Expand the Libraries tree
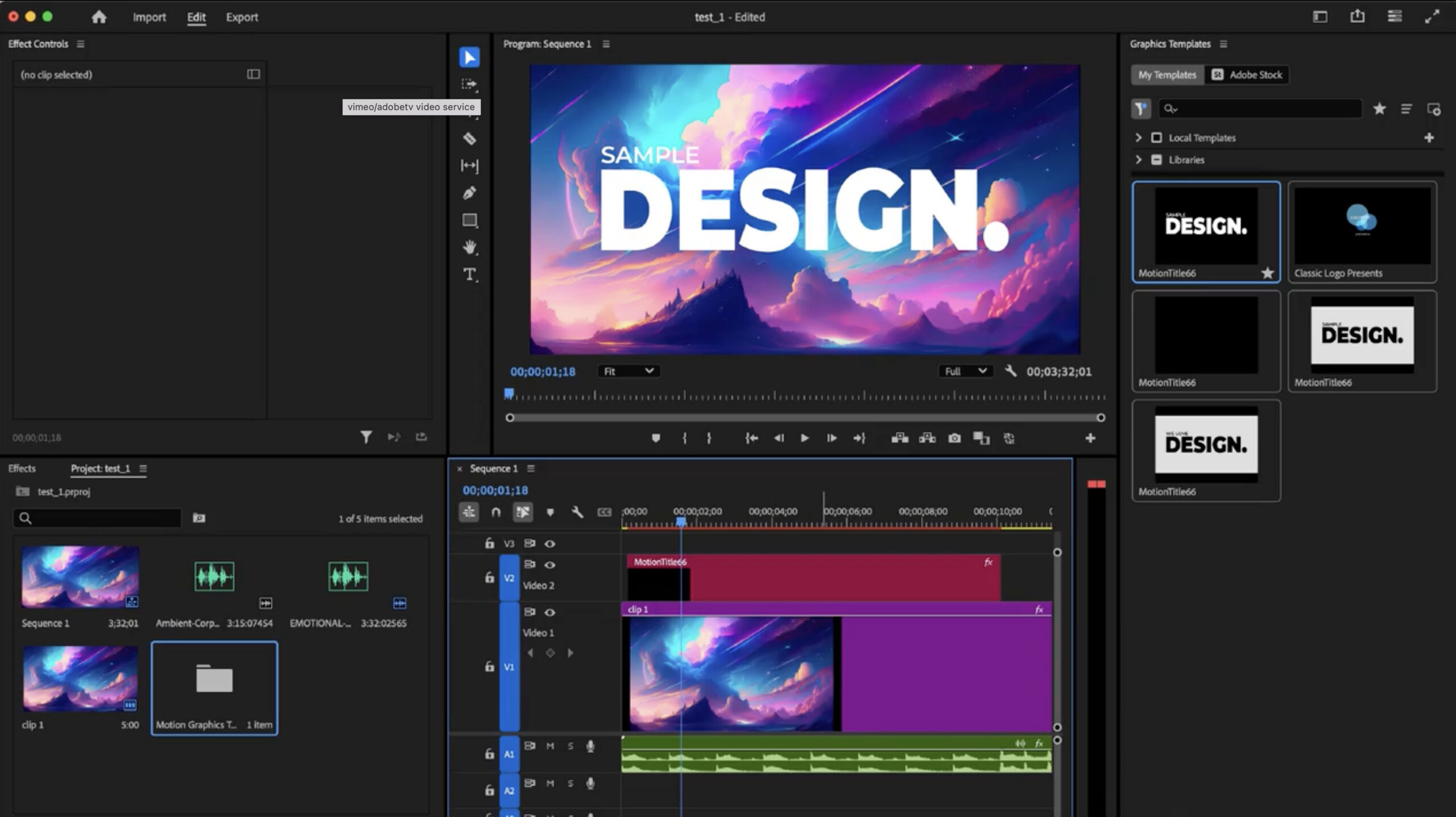 point(1138,160)
